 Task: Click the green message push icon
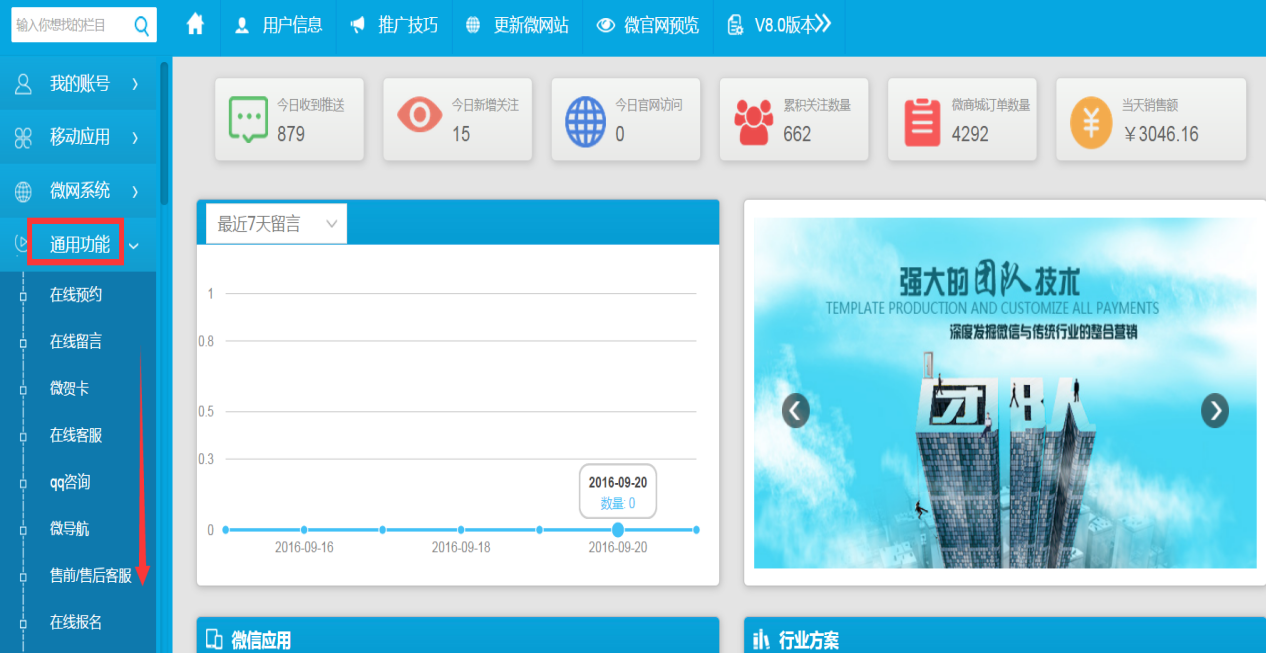(247, 119)
